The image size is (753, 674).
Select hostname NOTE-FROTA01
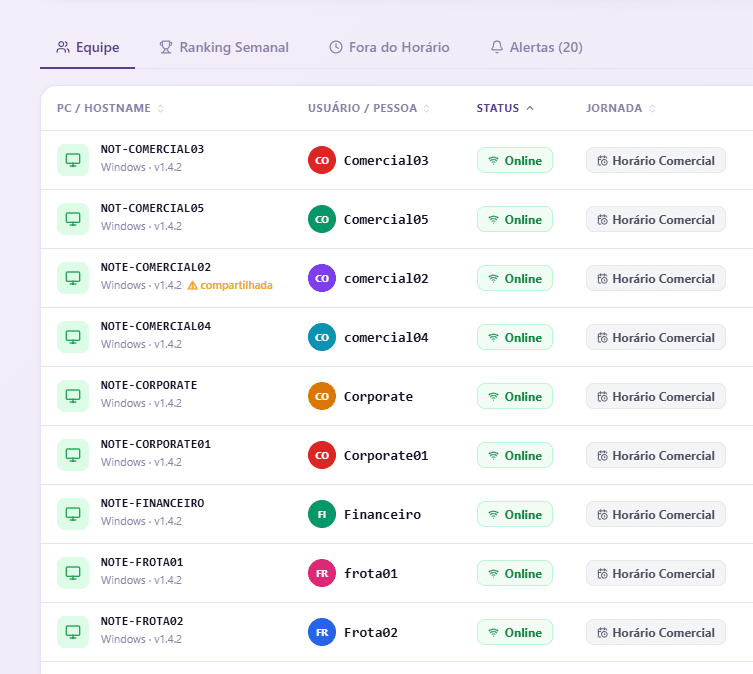[142, 563]
